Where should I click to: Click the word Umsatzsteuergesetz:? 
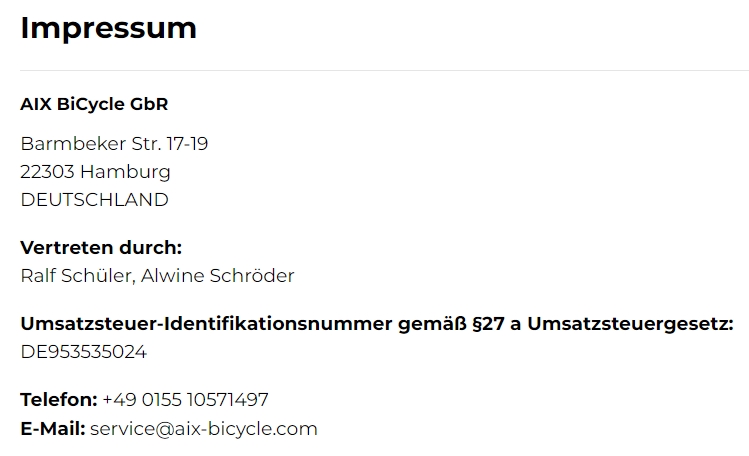coord(630,325)
